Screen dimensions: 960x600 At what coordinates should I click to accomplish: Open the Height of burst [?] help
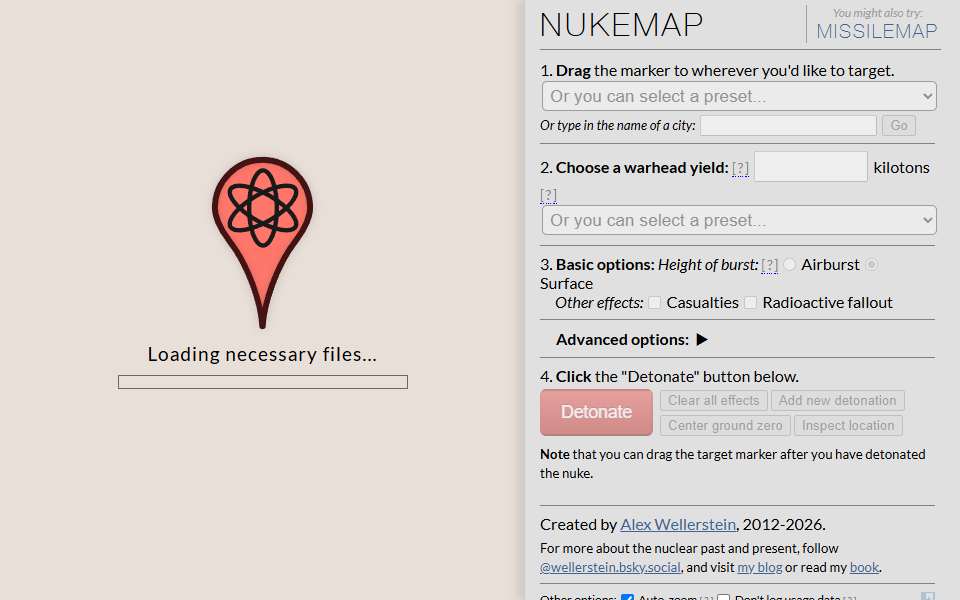(x=770, y=265)
